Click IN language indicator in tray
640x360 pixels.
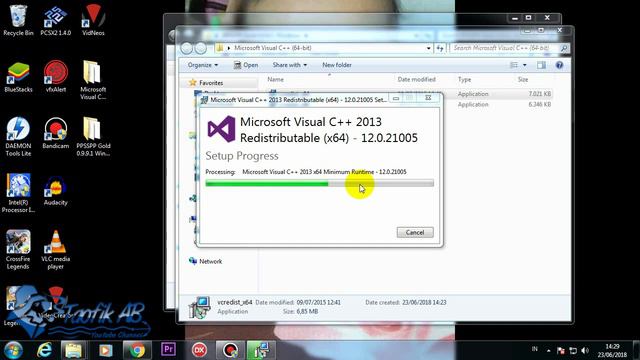pos(534,349)
